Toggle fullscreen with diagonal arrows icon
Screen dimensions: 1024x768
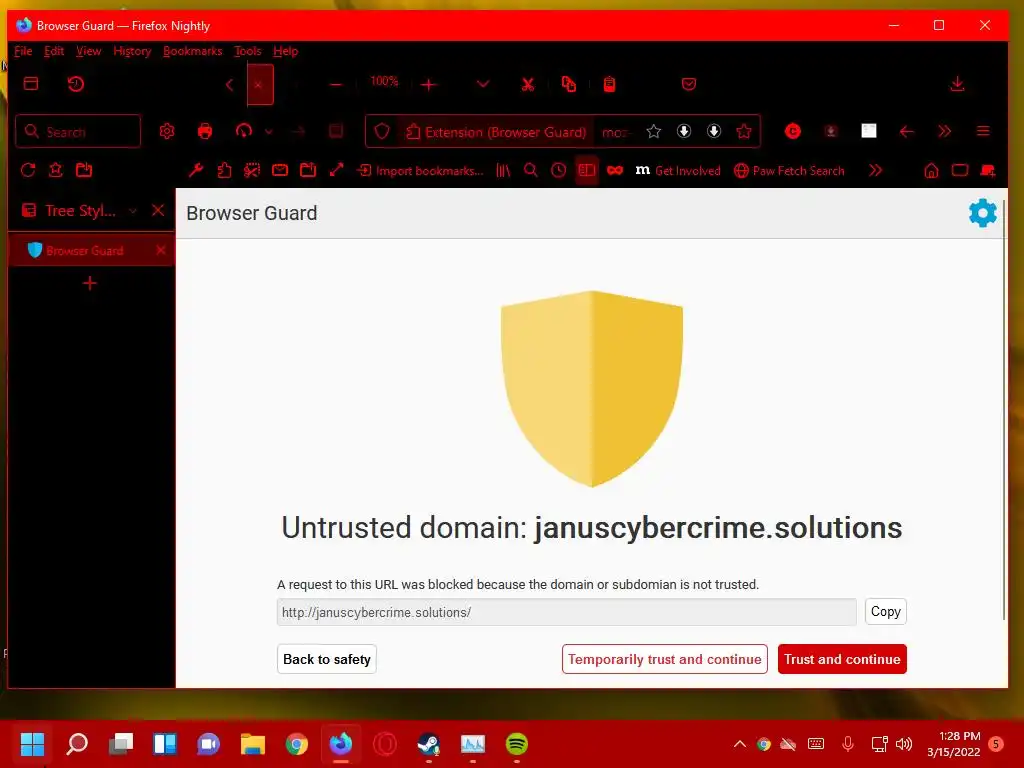click(336, 170)
